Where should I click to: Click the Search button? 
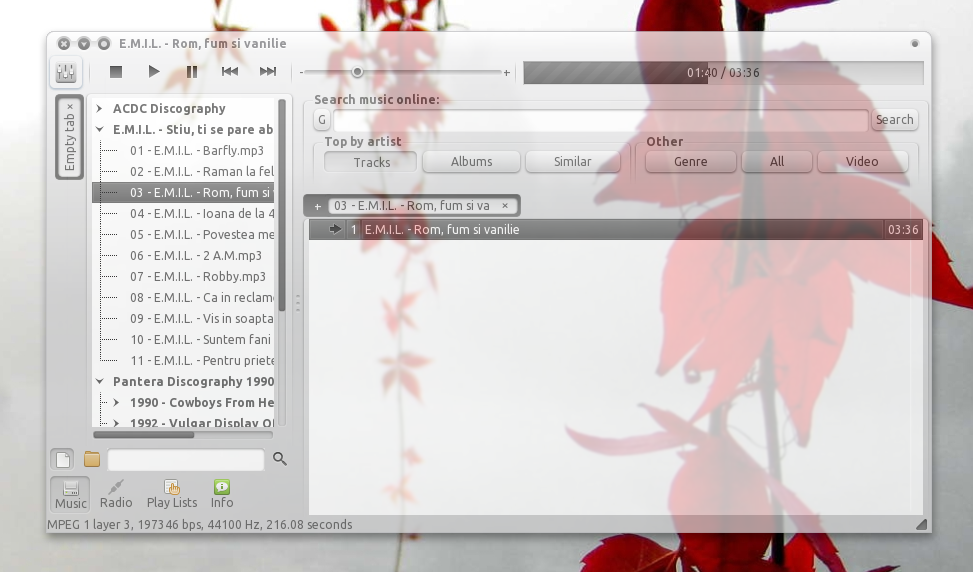[x=894, y=120]
